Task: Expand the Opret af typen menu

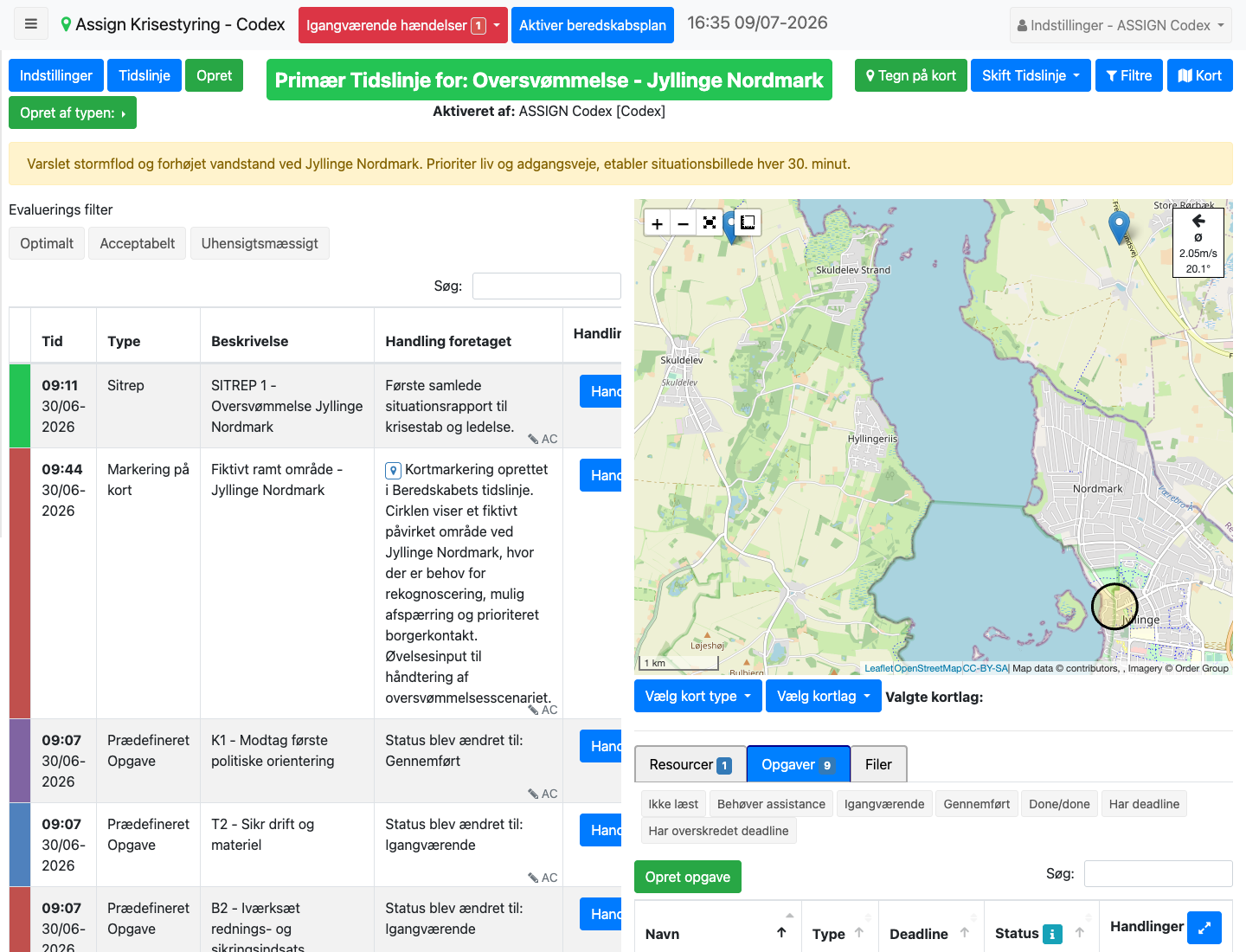Action: 73,113
